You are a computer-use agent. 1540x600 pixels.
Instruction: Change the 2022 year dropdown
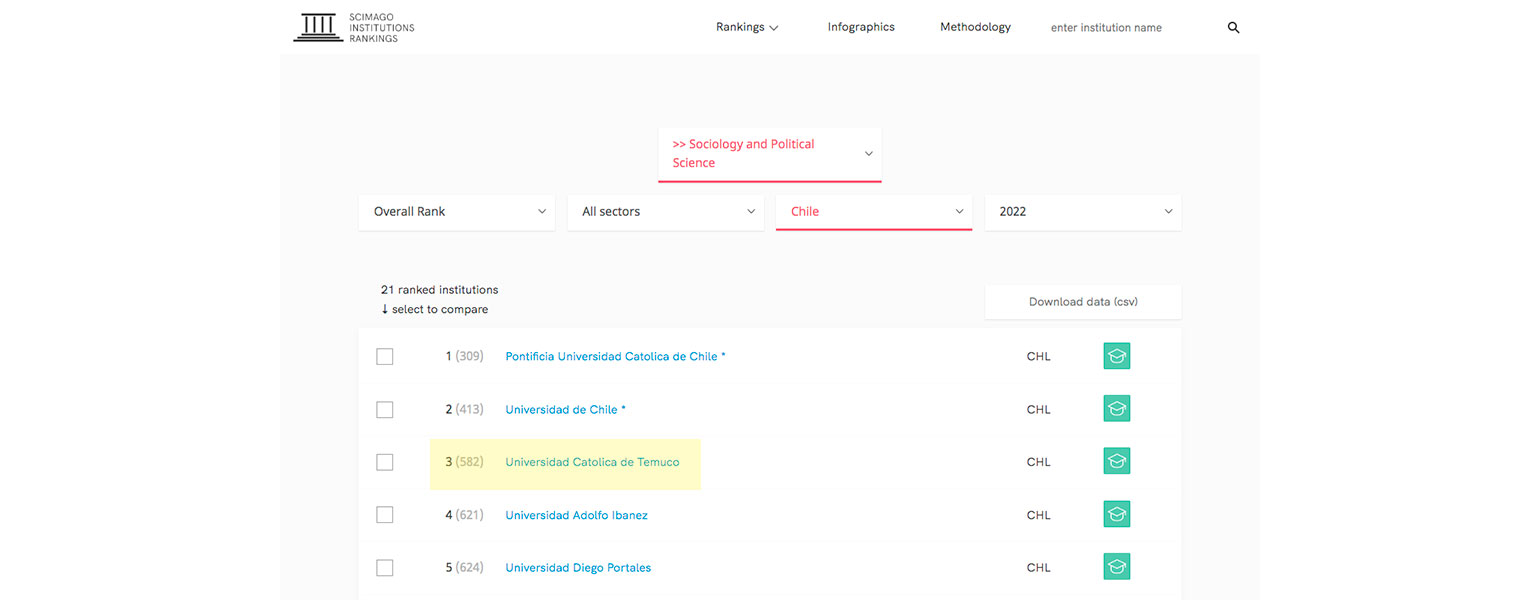[x=1083, y=212]
